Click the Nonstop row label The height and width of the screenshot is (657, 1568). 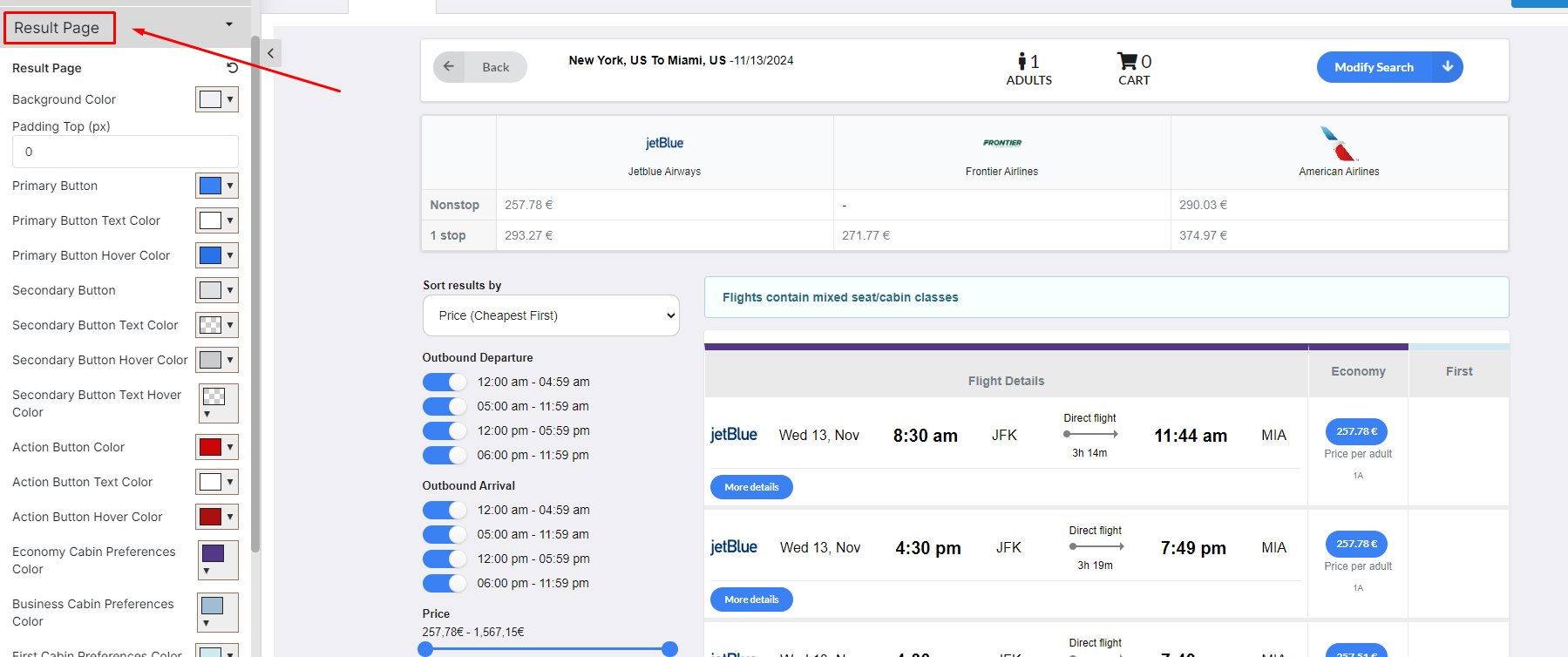[x=455, y=205]
